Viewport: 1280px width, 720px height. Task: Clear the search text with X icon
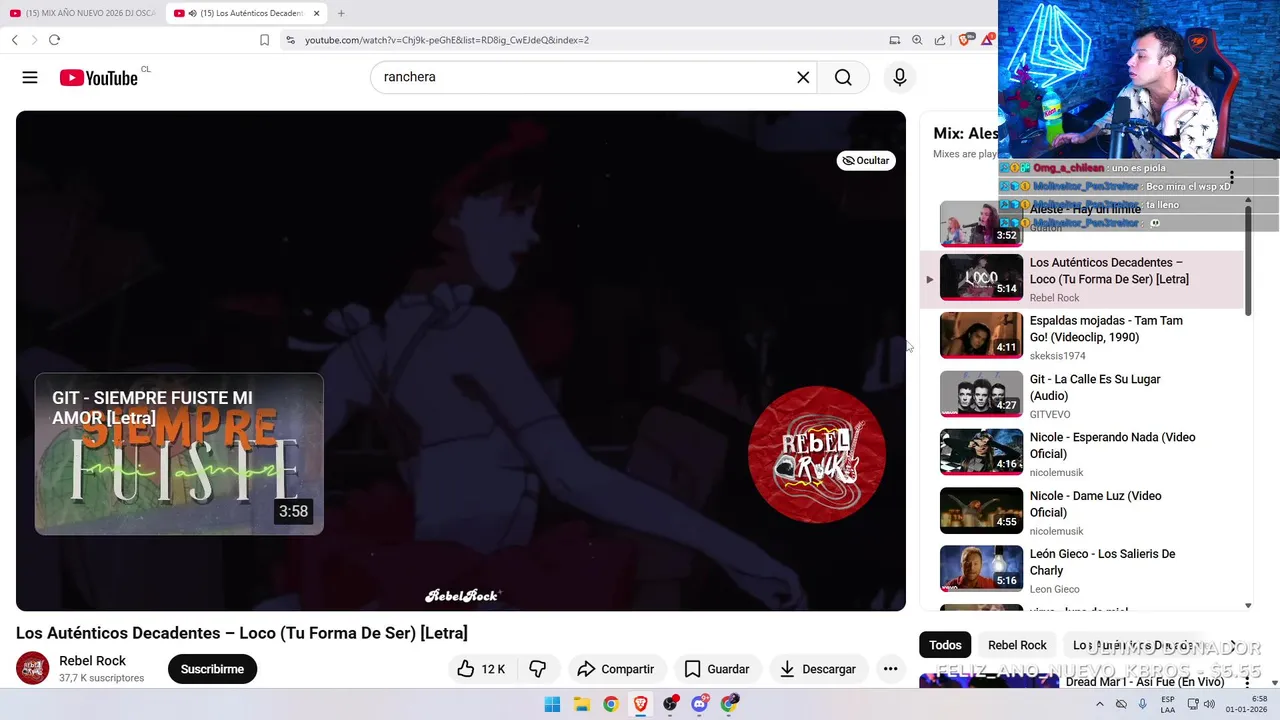803,77
